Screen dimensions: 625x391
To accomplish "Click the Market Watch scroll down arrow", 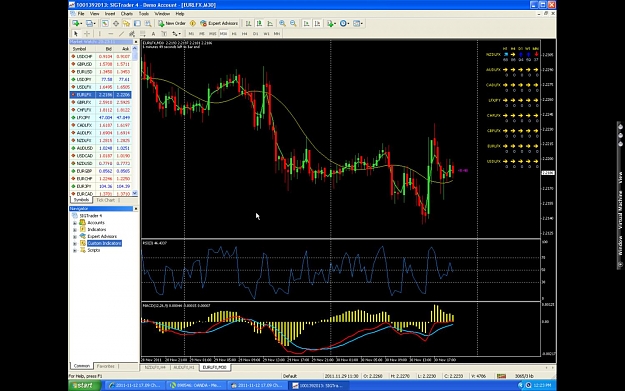I will tap(135, 193).
